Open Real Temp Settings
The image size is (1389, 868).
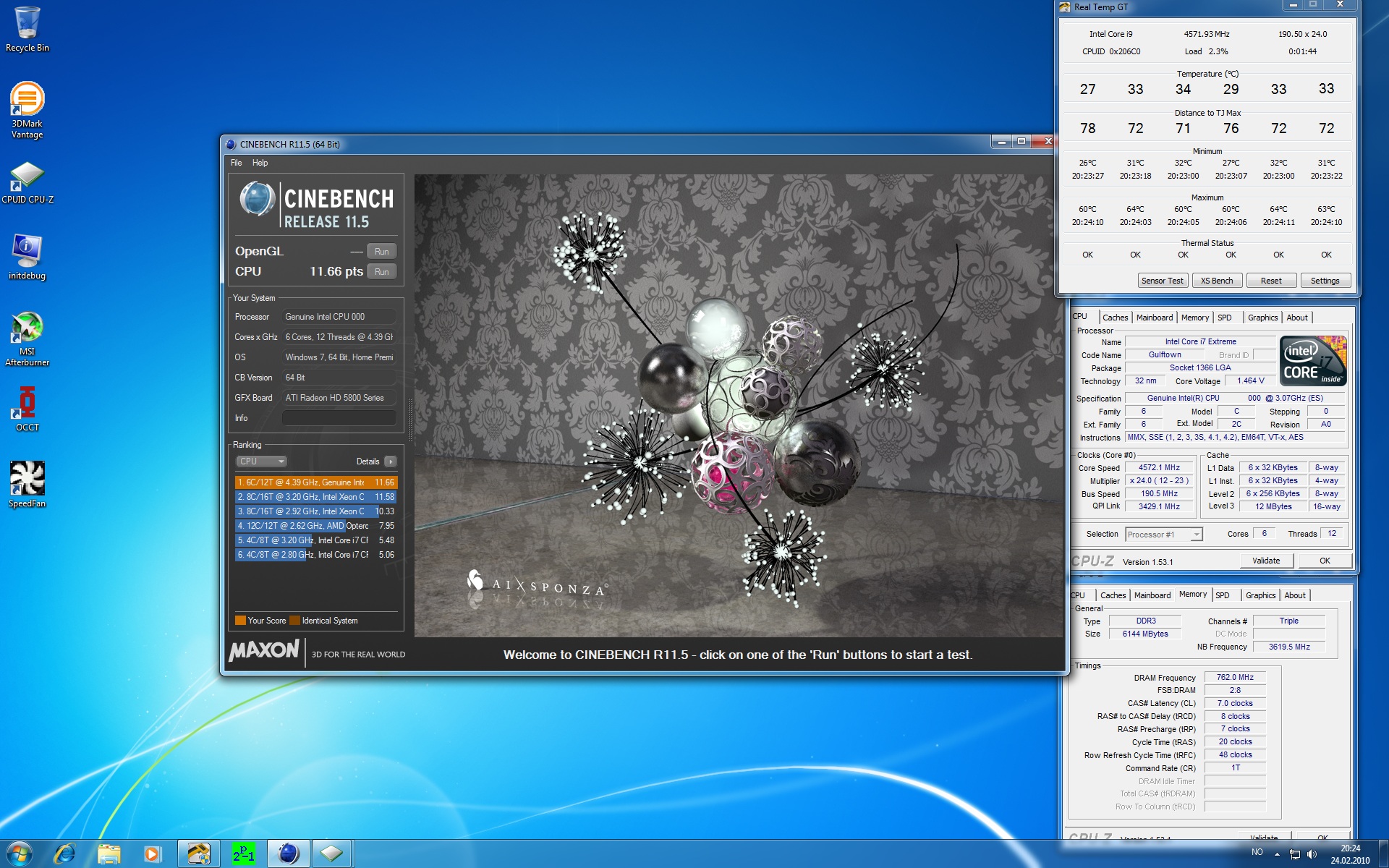pos(1325,281)
